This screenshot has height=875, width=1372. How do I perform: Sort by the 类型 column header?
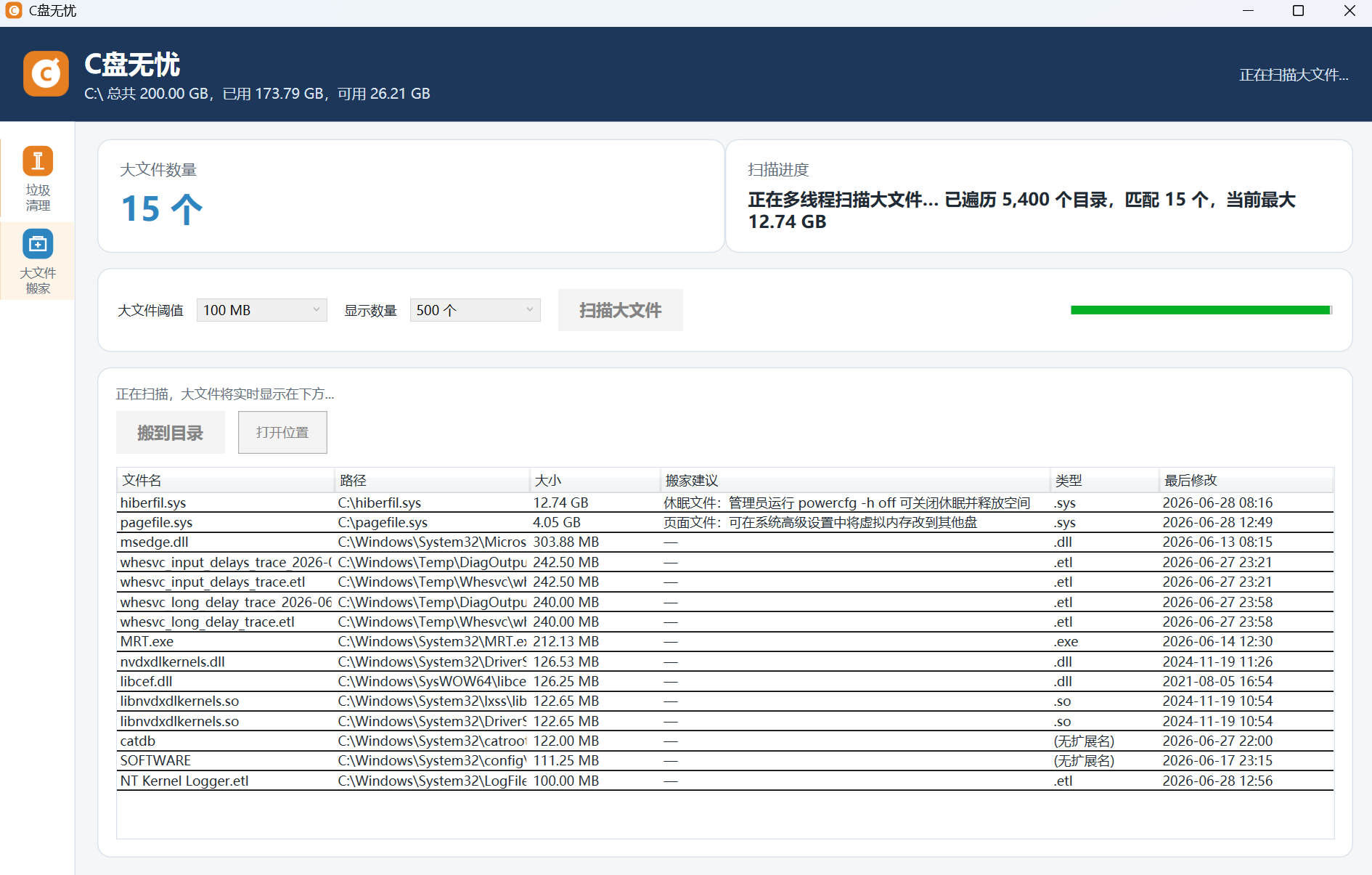click(x=1104, y=480)
